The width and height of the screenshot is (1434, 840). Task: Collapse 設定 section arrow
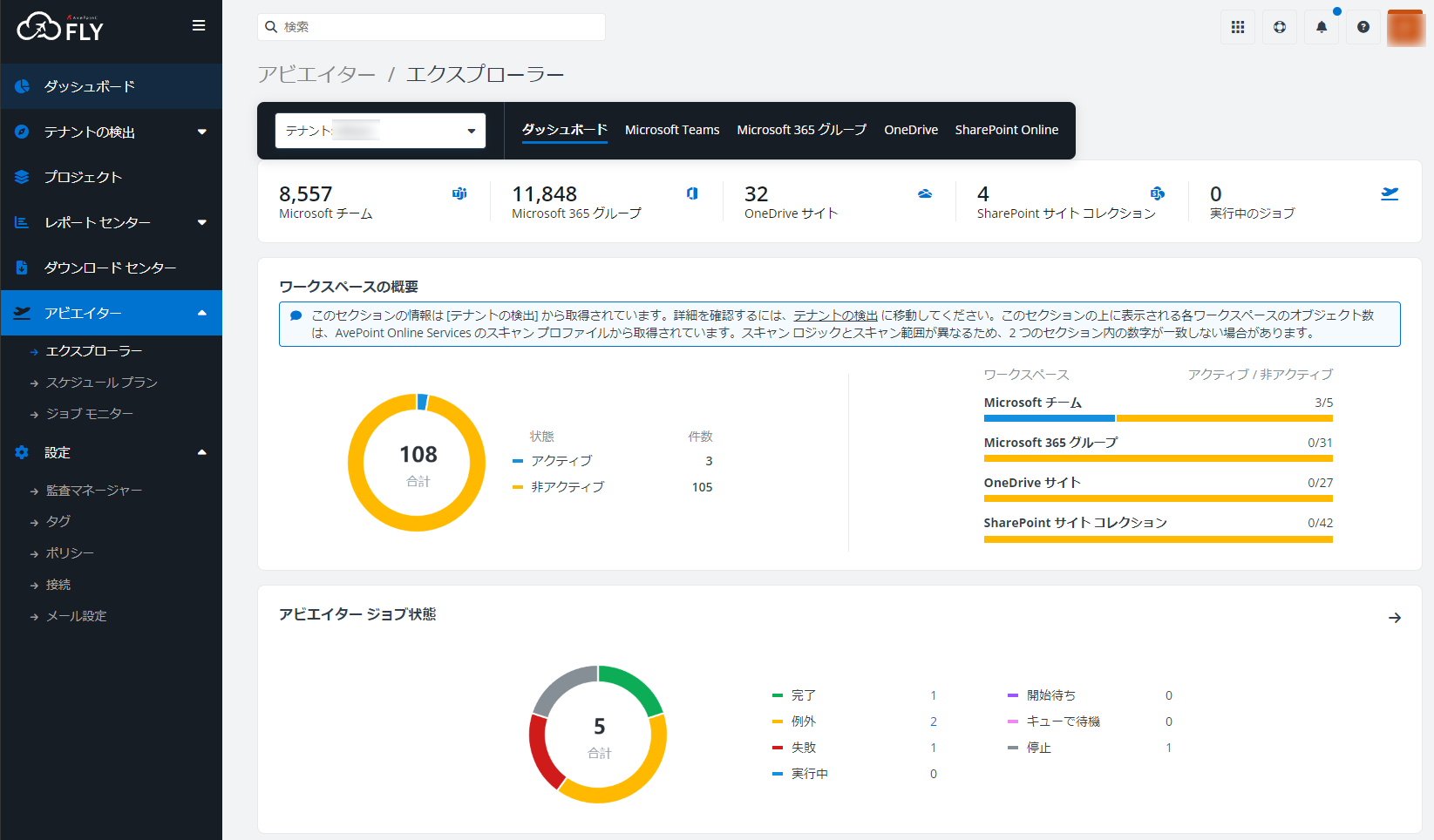coord(202,452)
